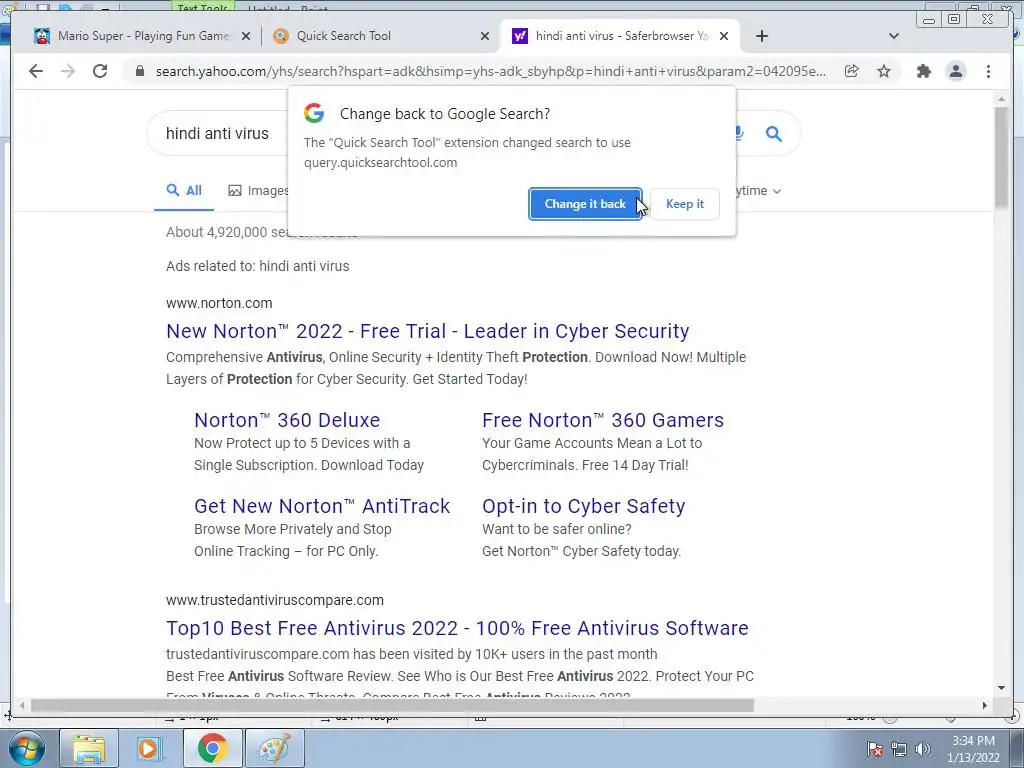1024x768 pixels.
Task: Close the hindi anti virus tab
Action: click(724, 36)
